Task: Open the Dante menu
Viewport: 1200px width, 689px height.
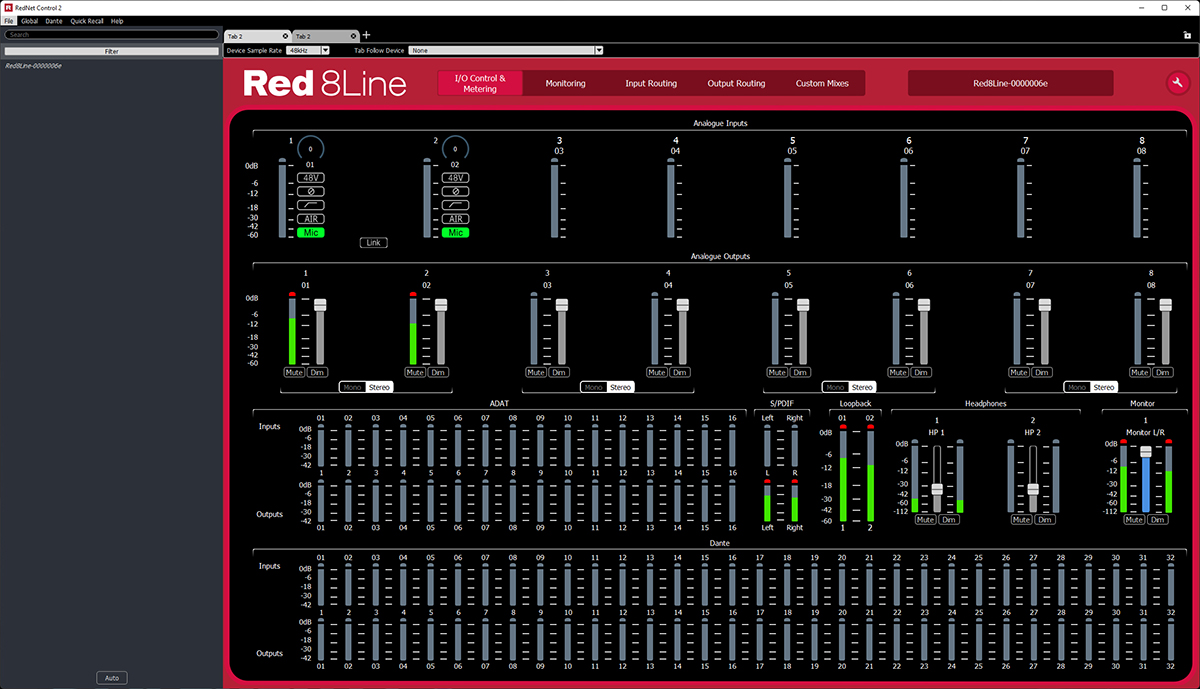Action: (54, 21)
